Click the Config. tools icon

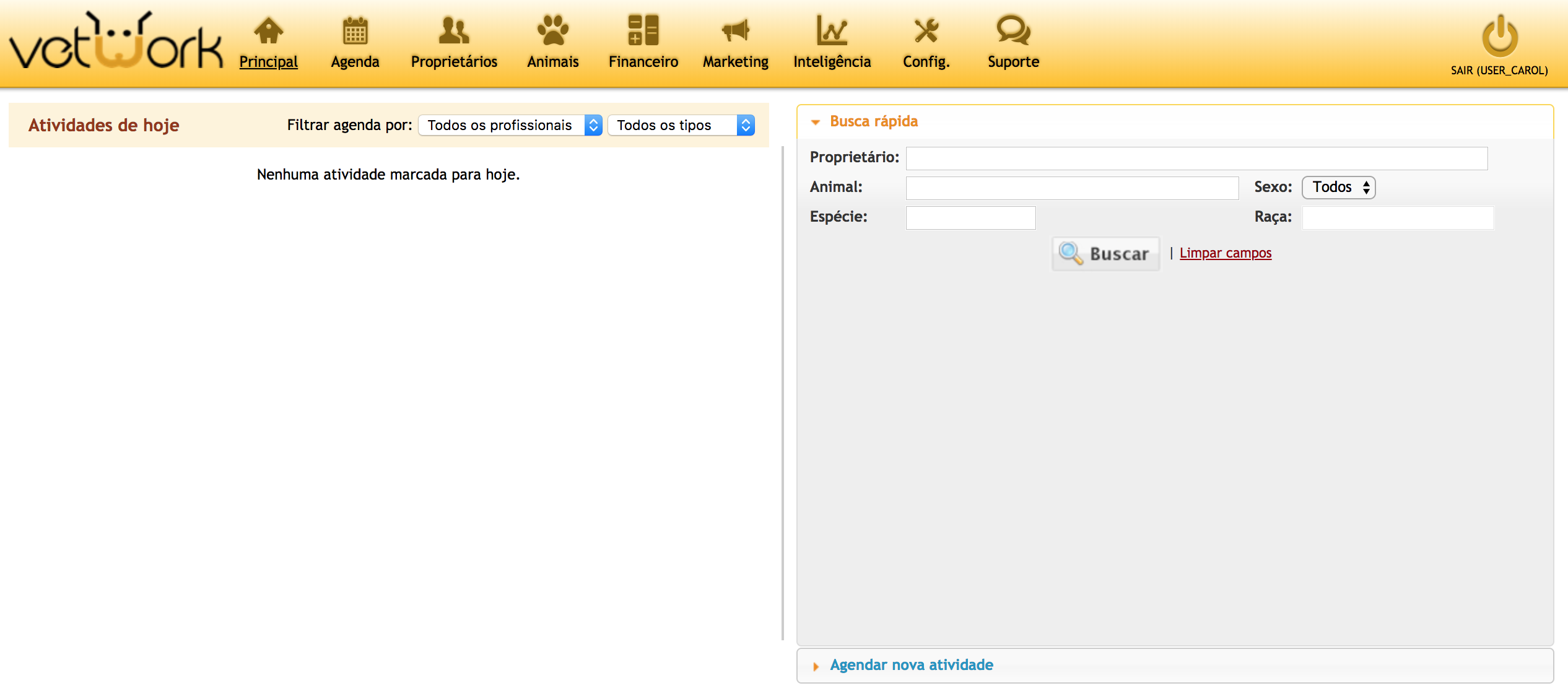[926, 30]
